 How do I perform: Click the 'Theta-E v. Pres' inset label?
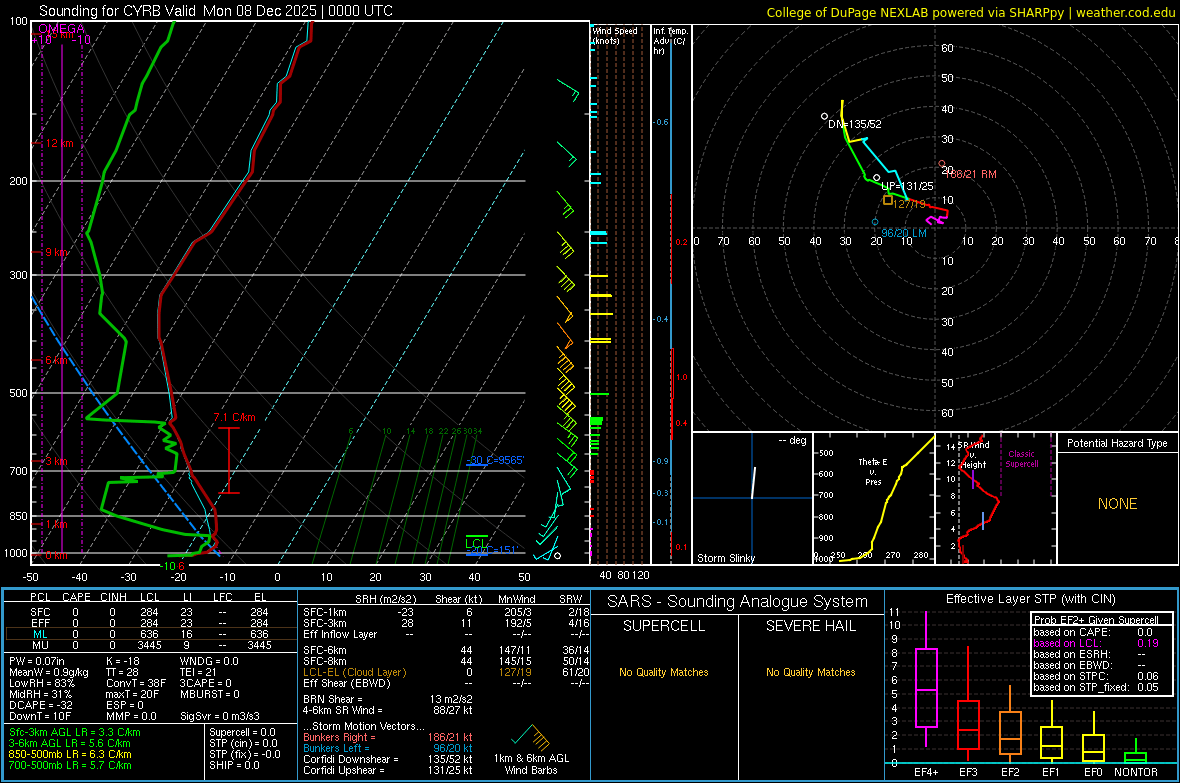[x=873, y=472]
